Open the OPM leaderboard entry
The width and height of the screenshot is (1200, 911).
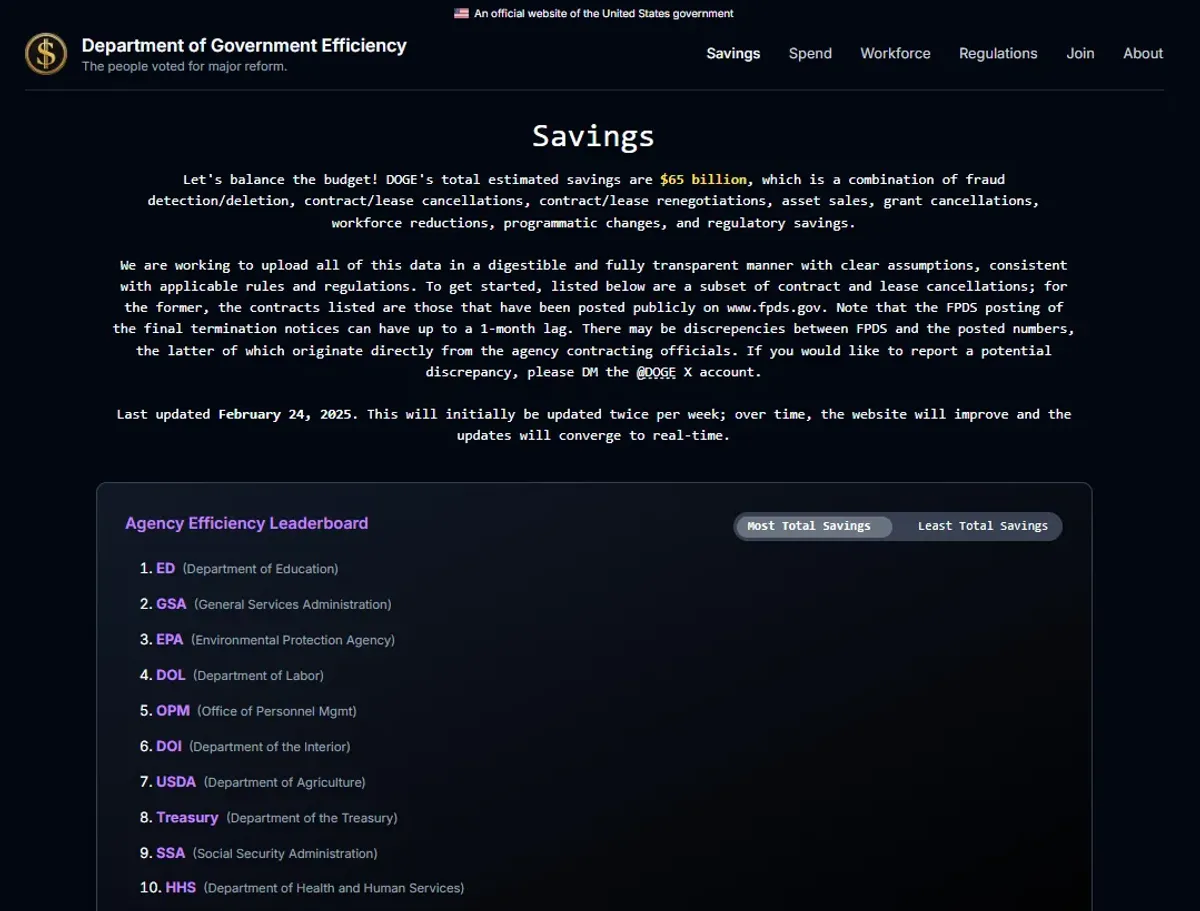coord(172,711)
